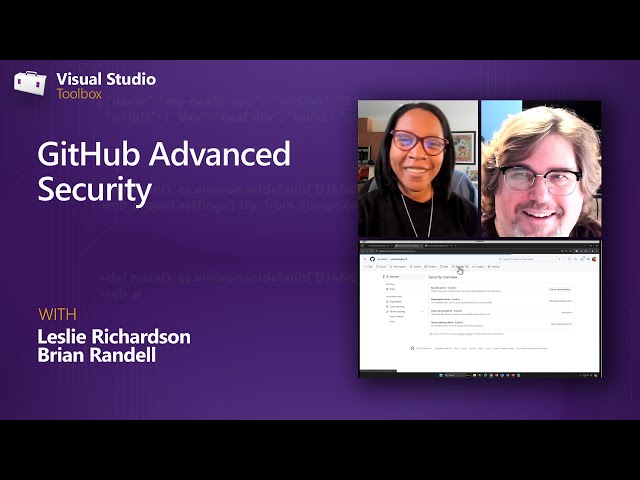Click the GitHub browser screenshot thumbnail

tap(480, 309)
